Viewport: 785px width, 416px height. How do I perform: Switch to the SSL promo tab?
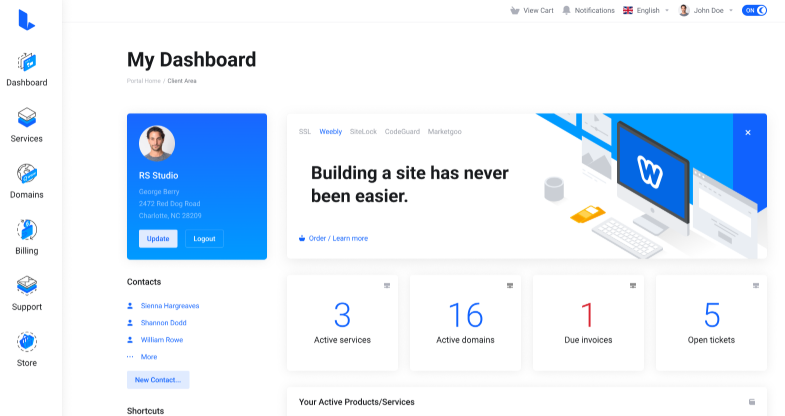pyautogui.click(x=305, y=131)
